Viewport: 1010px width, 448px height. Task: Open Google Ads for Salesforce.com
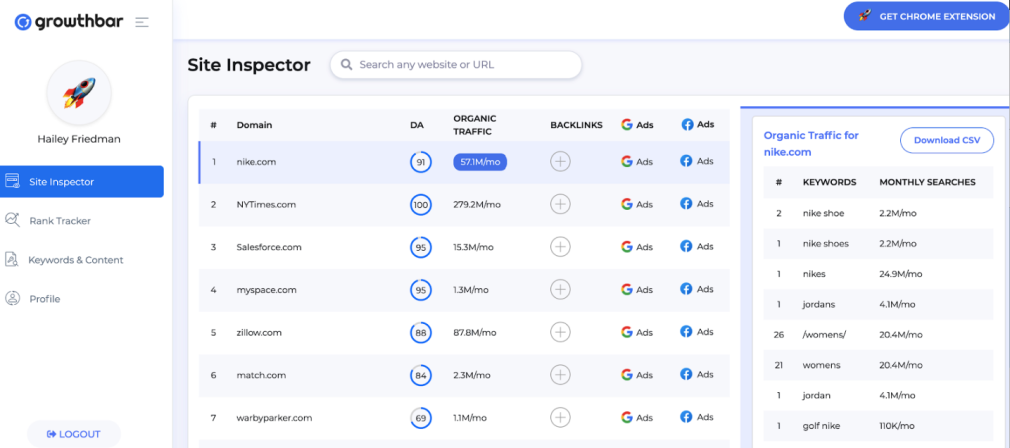pyautogui.click(x=637, y=247)
